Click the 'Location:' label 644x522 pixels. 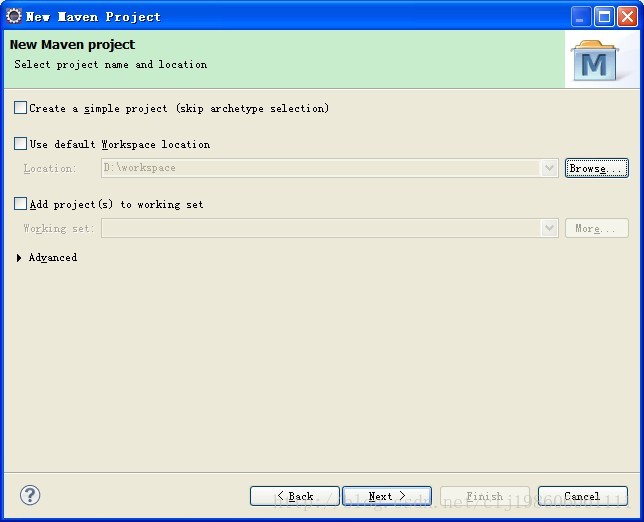pyautogui.click(x=50, y=168)
